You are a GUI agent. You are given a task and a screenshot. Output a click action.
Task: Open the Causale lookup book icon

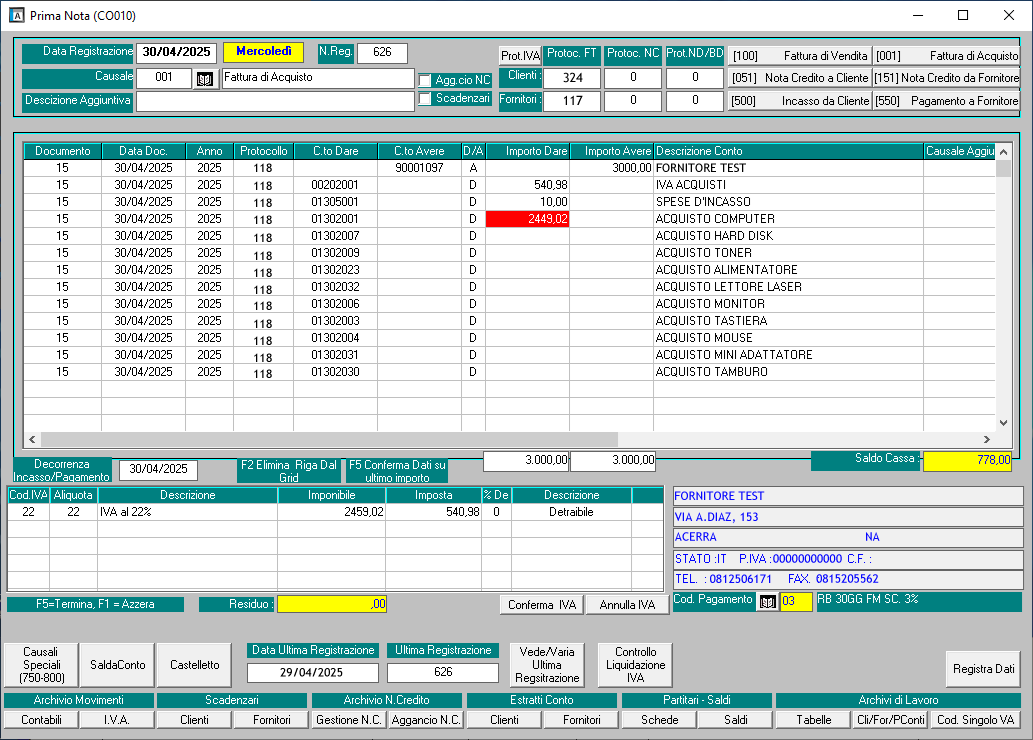205,79
